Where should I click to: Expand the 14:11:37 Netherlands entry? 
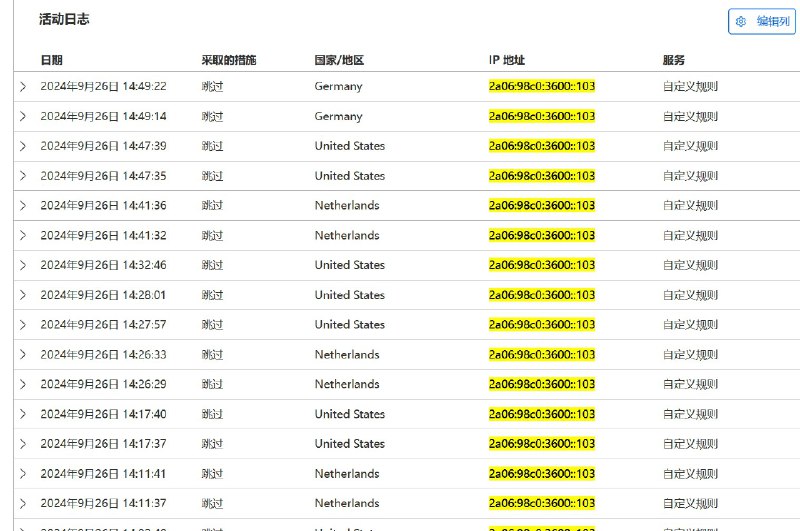[23, 504]
